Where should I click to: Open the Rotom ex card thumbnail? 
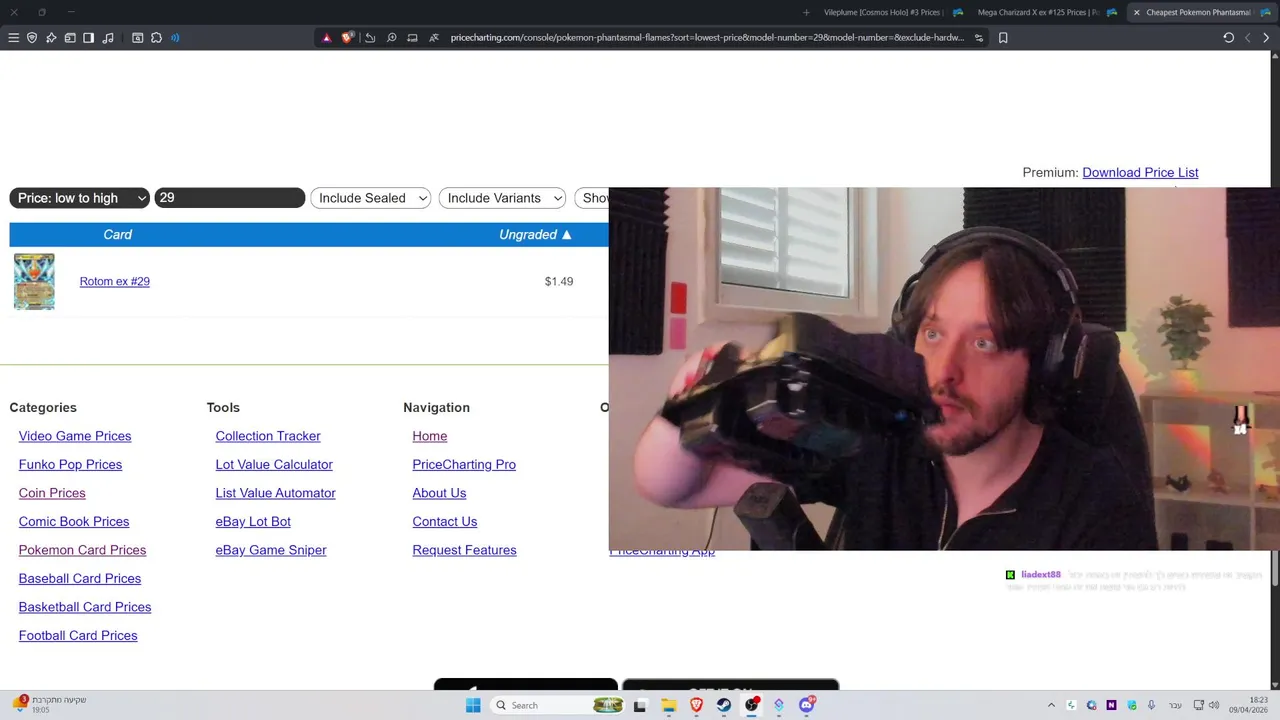click(x=34, y=281)
